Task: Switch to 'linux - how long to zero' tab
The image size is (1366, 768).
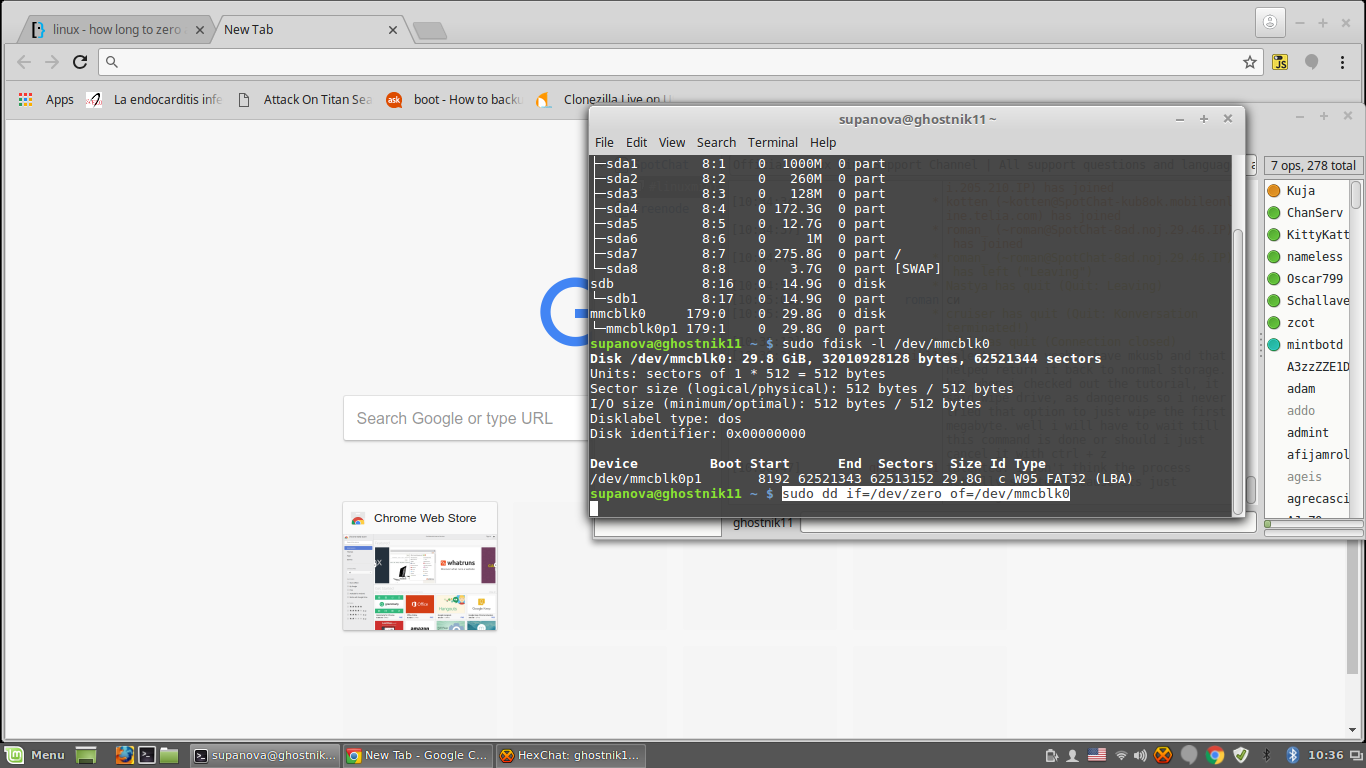Action: (x=113, y=30)
